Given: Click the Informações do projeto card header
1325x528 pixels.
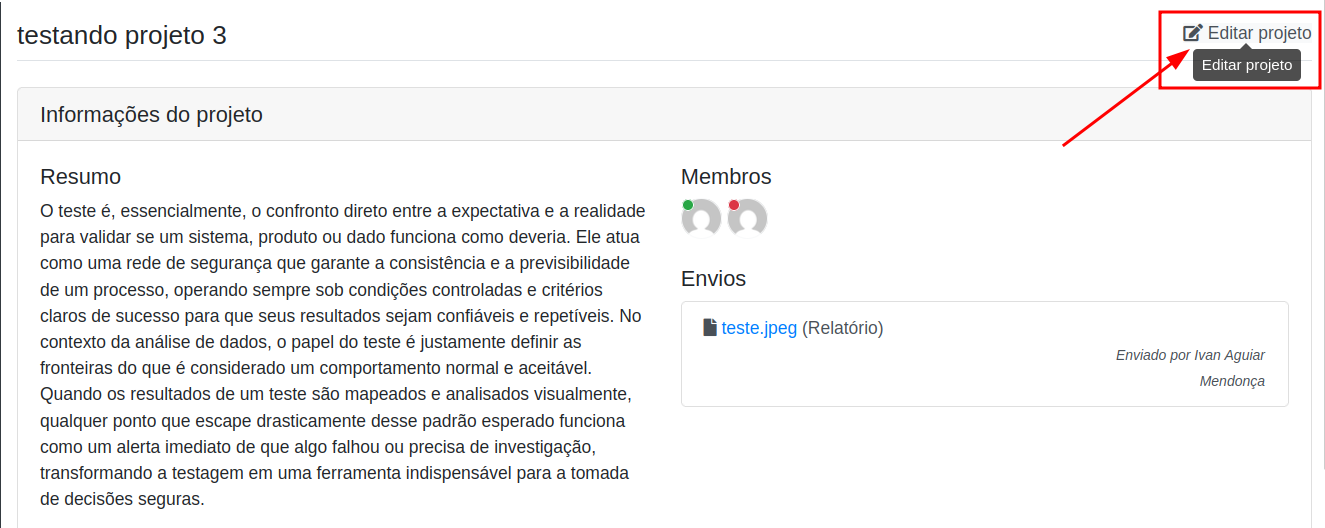Looking at the screenshot, I should pyautogui.click(x=664, y=114).
